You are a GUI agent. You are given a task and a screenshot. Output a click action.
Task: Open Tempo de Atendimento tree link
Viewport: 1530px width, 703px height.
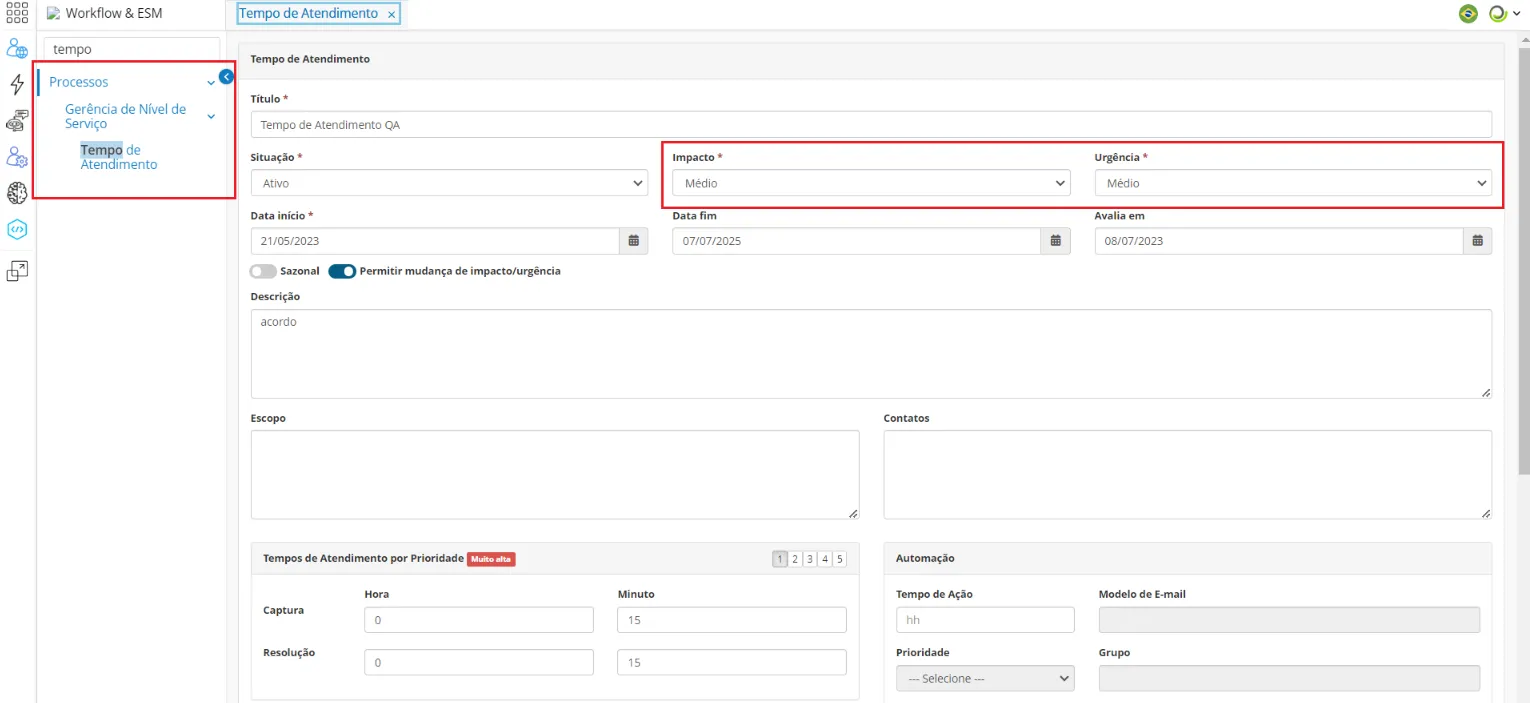pyautogui.click(x=119, y=157)
